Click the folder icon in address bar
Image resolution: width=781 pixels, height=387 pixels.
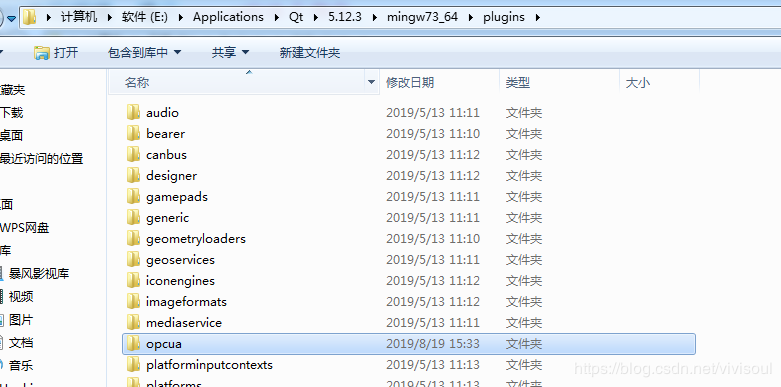(x=30, y=17)
